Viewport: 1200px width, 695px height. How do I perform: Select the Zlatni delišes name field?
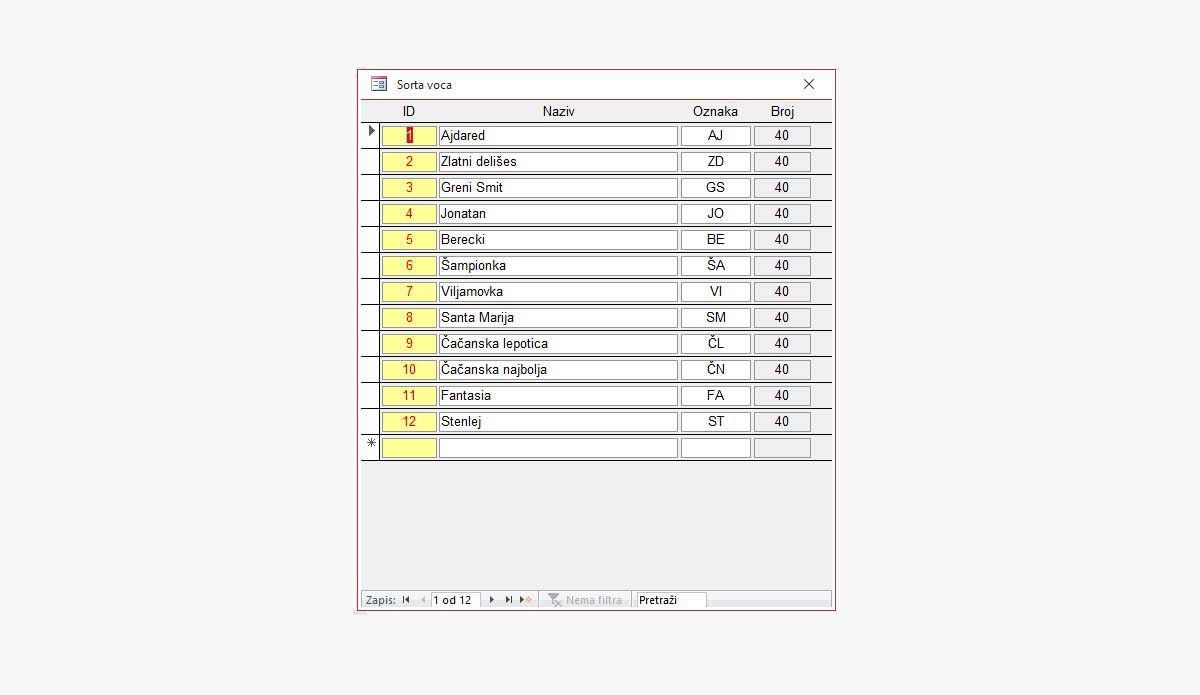(558, 161)
